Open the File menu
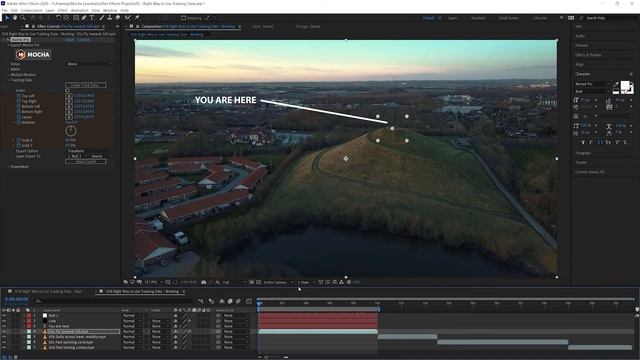The height and width of the screenshot is (360, 640). point(4,10)
